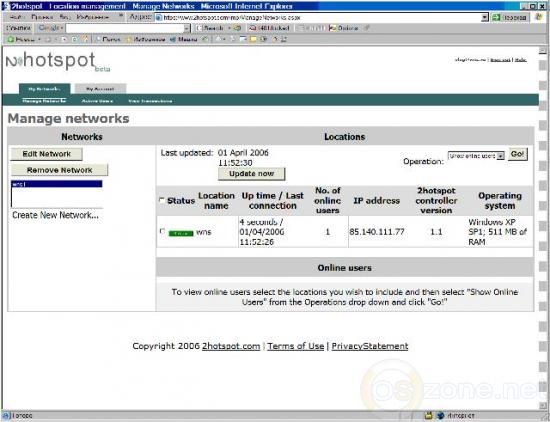Viewport: 550px width, 422px height.
Task: Switch to the My Account tab
Action: 100,89
